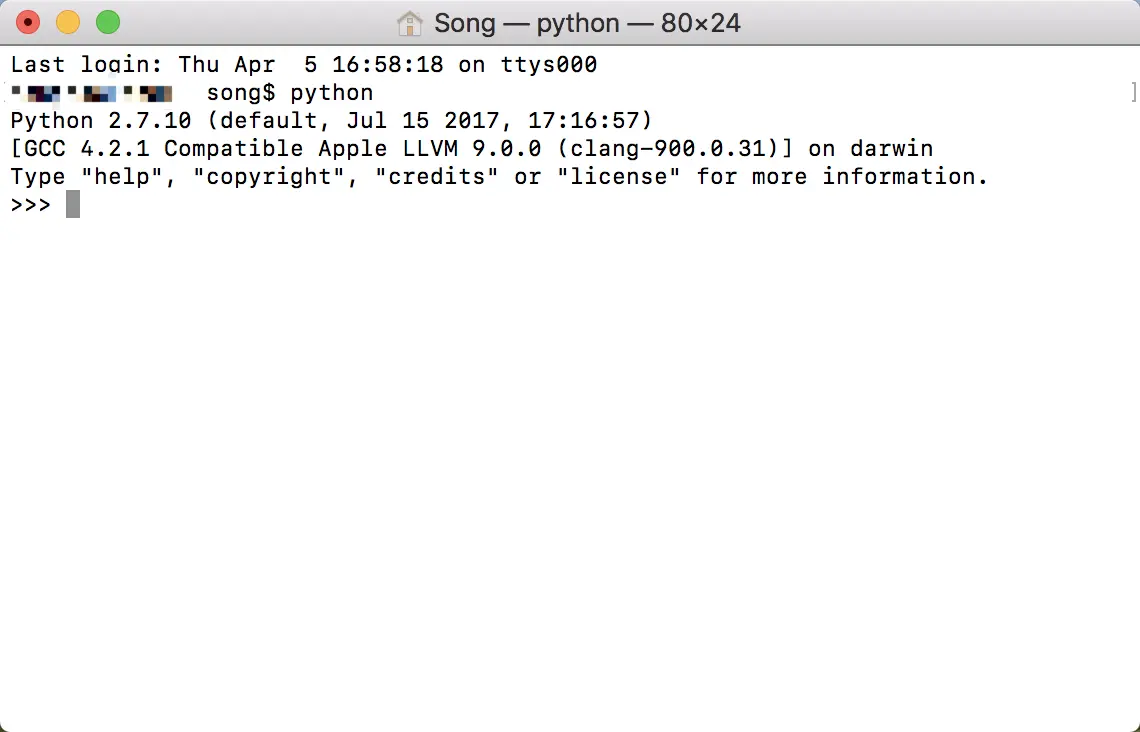Click the home folder icon in title bar
Screen dimensions: 1140x732
tap(409, 22)
